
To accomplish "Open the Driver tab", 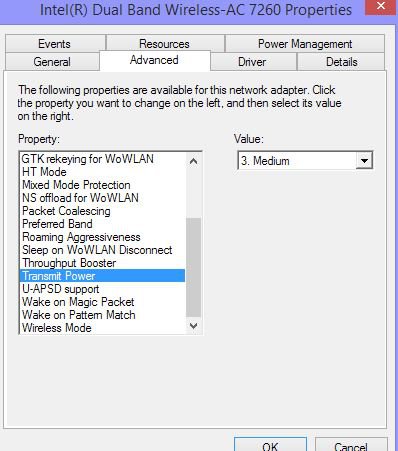I will click(x=252, y=62).
